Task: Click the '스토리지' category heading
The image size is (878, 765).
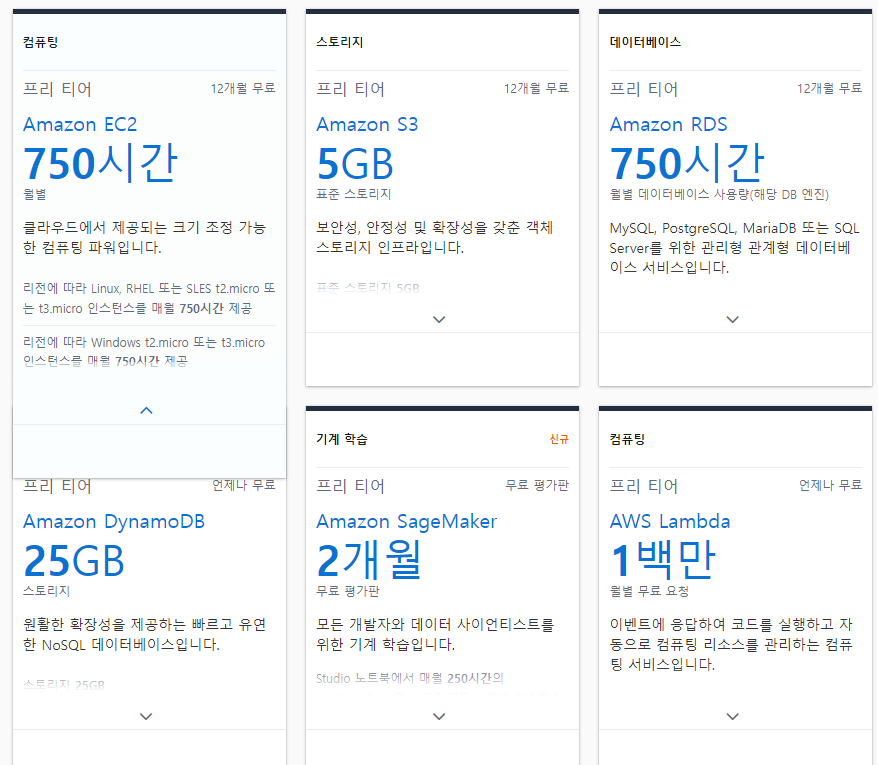Action: [340, 42]
